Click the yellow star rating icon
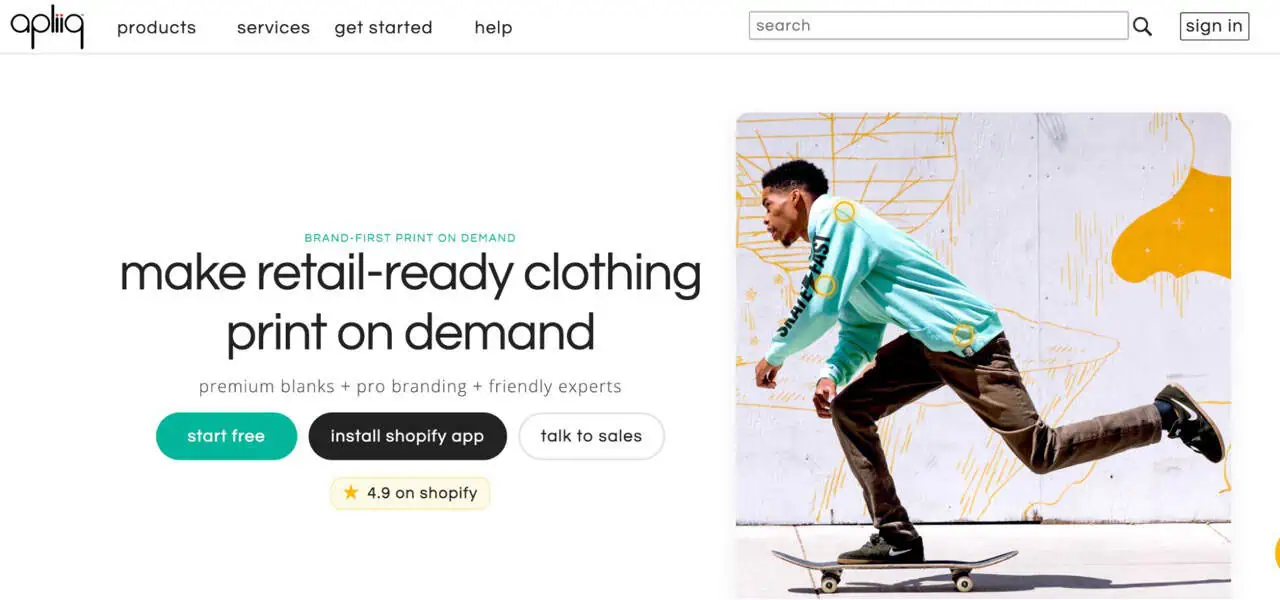Image resolution: width=1280 pixels, height=600 pixels. click(x=350, y=492)
